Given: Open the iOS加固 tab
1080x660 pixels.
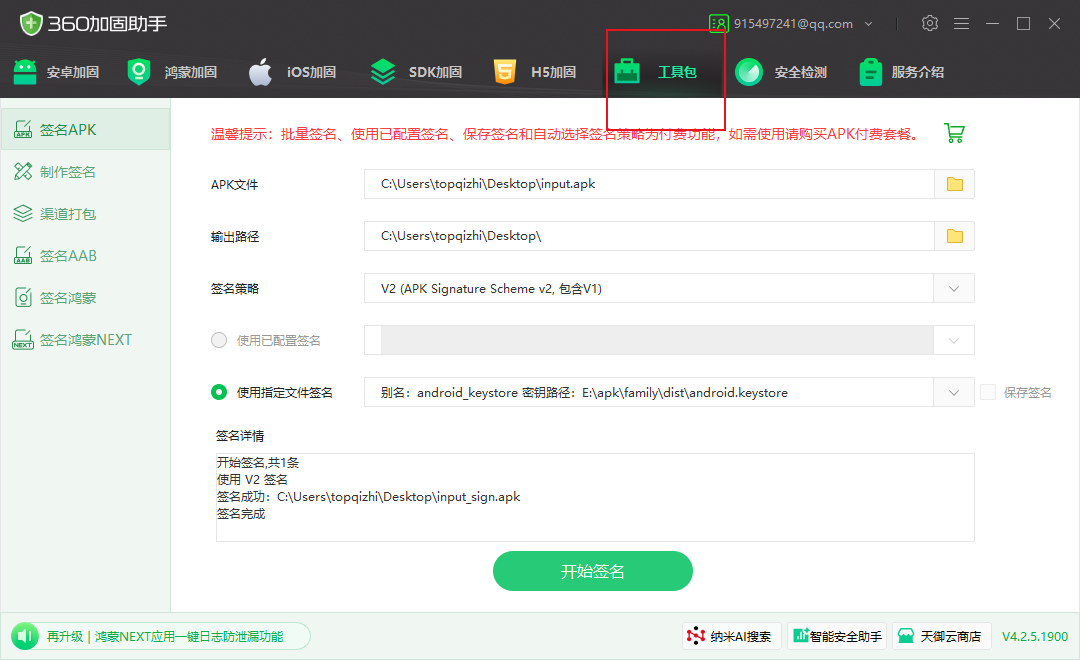Looking at the screenshot, I should 292,72.
